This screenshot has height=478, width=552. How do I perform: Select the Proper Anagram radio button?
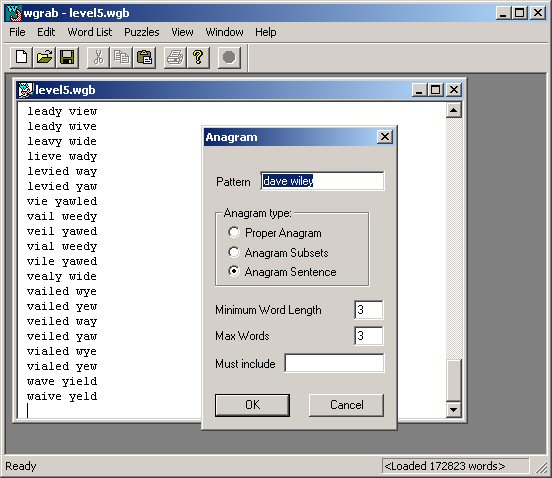click(234, 232)
